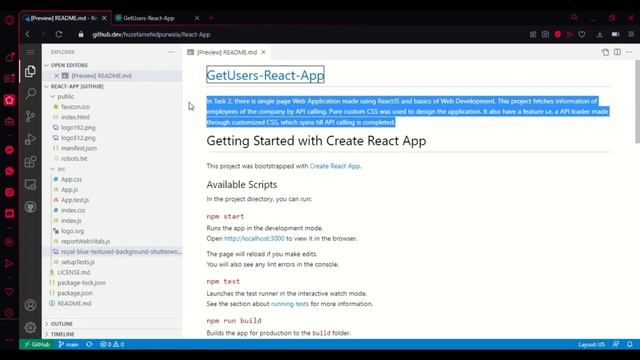Open the Explorer view in the activity bar
Image resolution: width=640 pixels, height=360 pixels.
click(30, 71)
